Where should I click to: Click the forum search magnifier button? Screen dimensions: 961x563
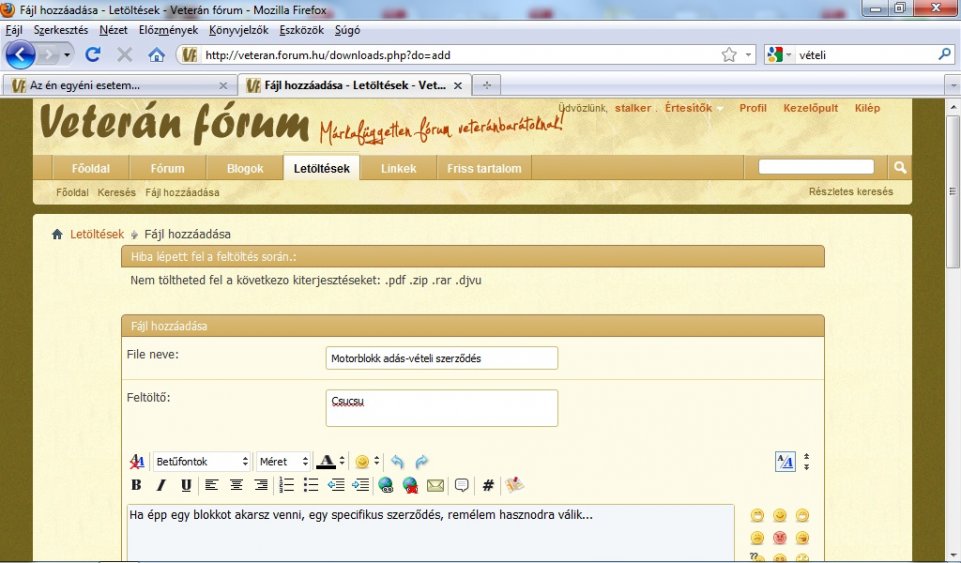900,167
